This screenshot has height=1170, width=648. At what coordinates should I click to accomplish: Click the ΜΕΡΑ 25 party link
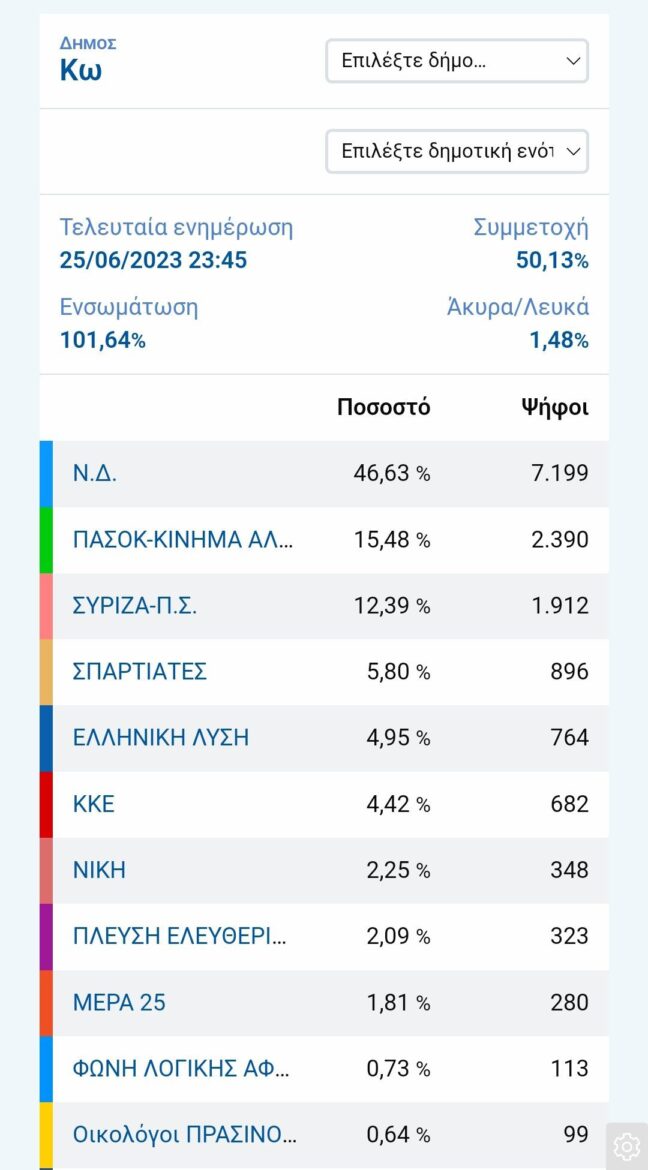(119, 1002)
